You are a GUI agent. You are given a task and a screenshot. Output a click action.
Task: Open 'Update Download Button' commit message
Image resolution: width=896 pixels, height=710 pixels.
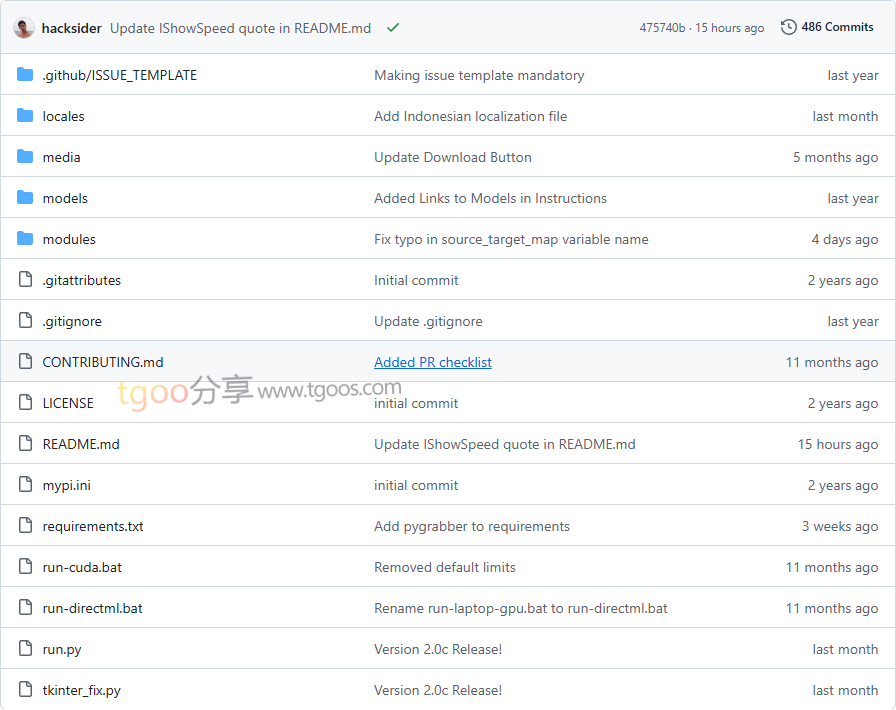click(452, 157)
